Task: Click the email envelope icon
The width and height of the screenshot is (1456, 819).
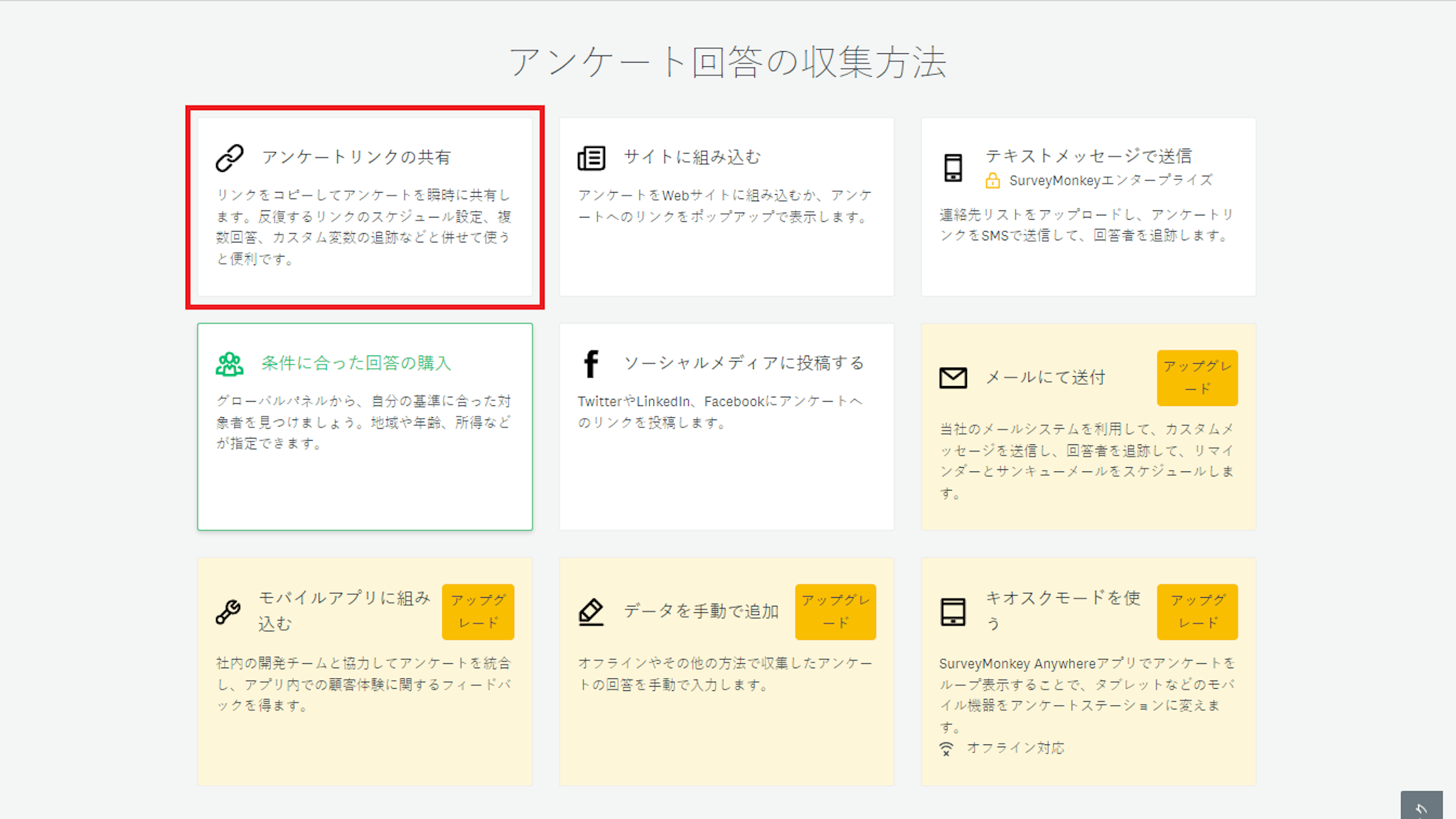Action: 953,378
